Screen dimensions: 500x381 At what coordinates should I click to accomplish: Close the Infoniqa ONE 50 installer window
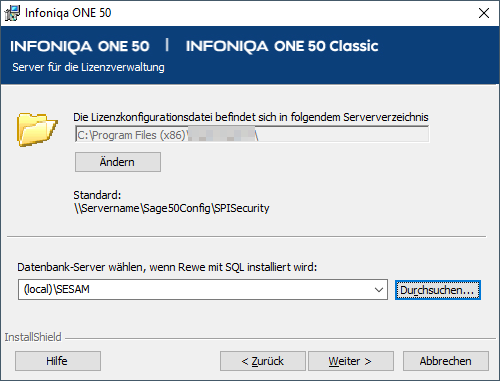tap(484, 13)
